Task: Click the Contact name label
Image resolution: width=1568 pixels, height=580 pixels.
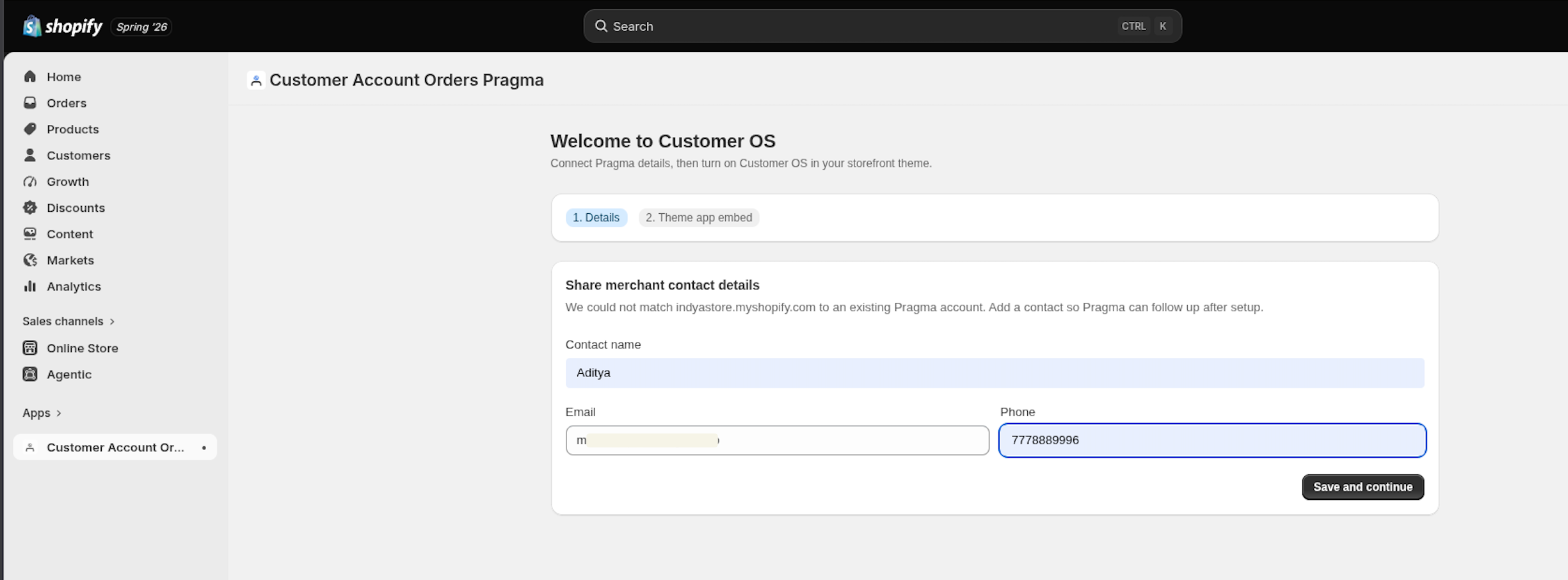Action: pyautogui.click(x=603, y=344)
